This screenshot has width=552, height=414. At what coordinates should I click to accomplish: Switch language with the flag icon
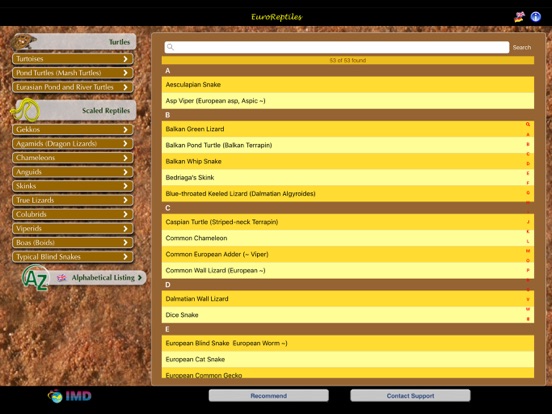[x=519, y=17]
